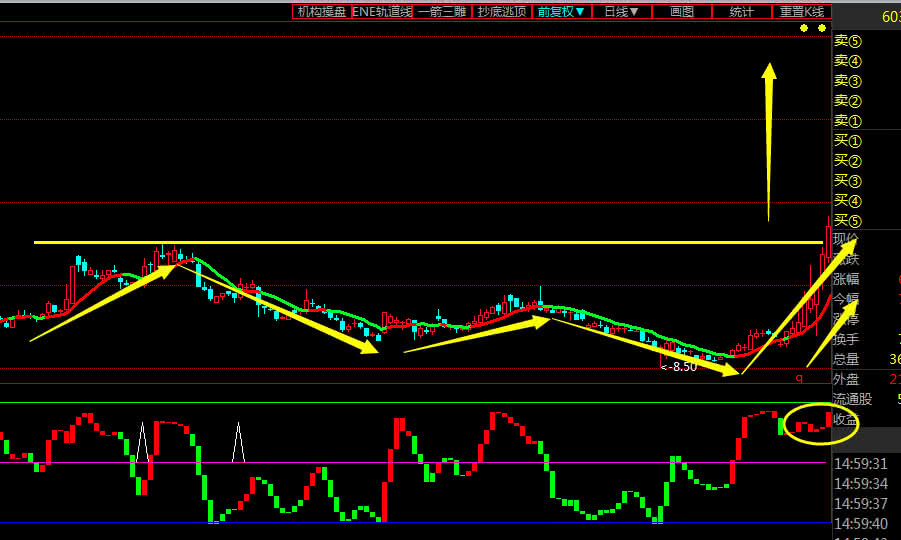Select the ENE轨道线 indicator
Viewport: 901px width, 540px height.
(382, 12)
